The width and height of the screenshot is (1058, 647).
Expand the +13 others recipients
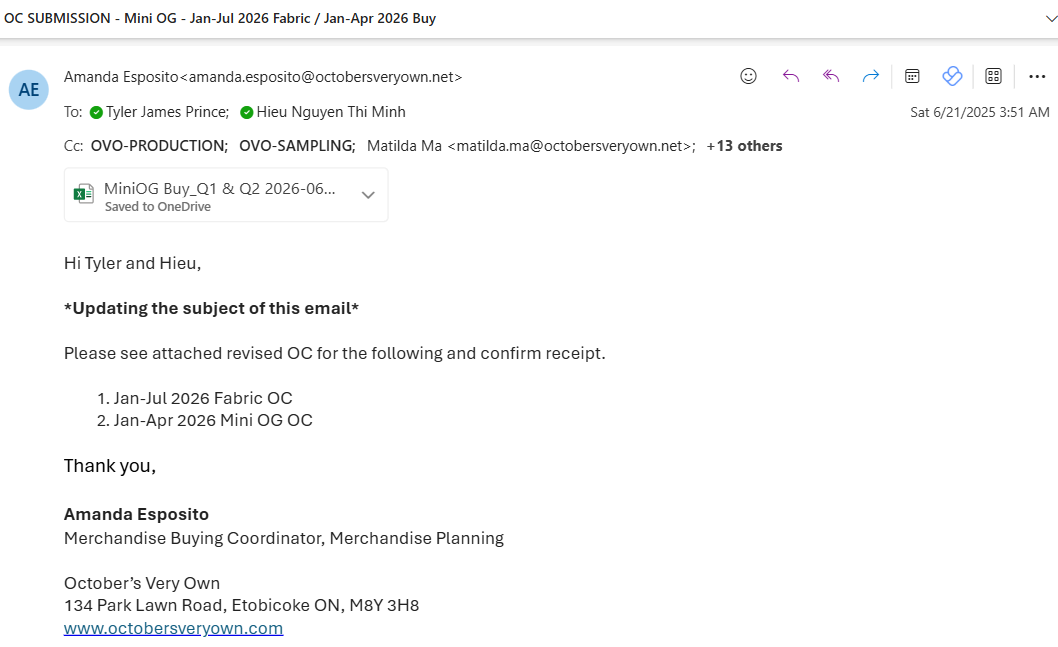(x=744, y=146)
